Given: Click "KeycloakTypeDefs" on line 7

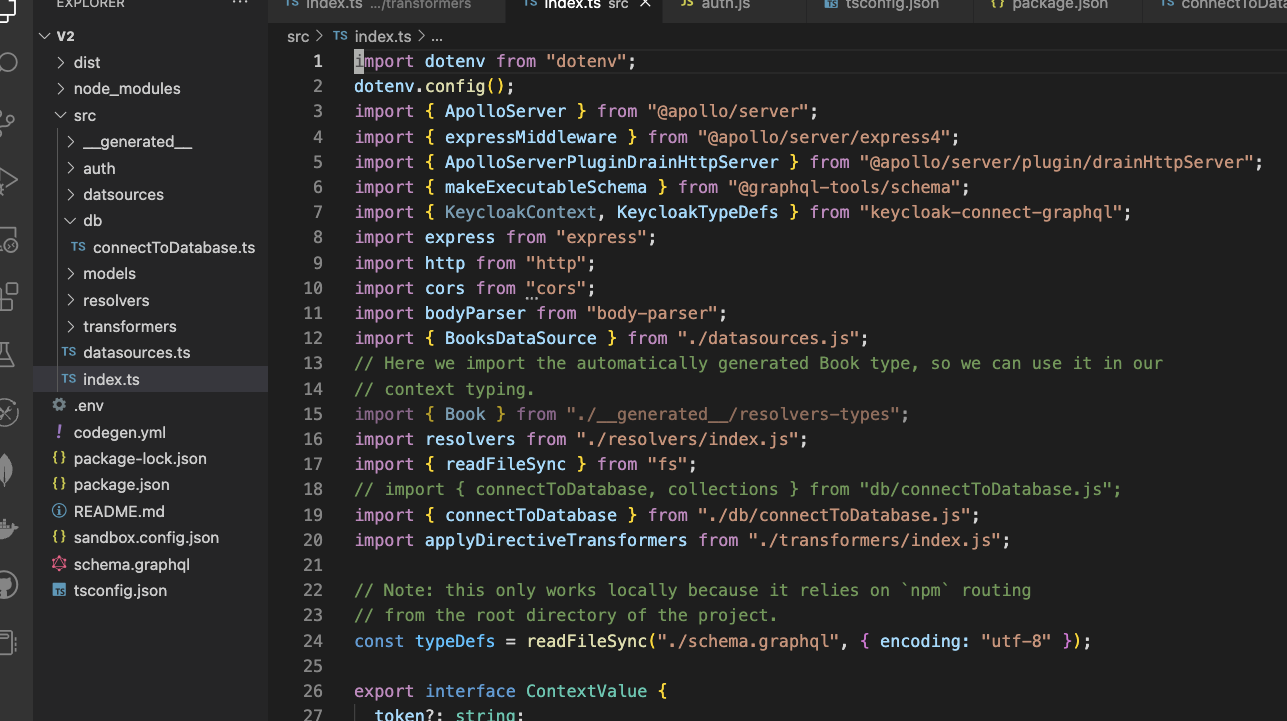Looking at the screenshot, I should point(698,212).
